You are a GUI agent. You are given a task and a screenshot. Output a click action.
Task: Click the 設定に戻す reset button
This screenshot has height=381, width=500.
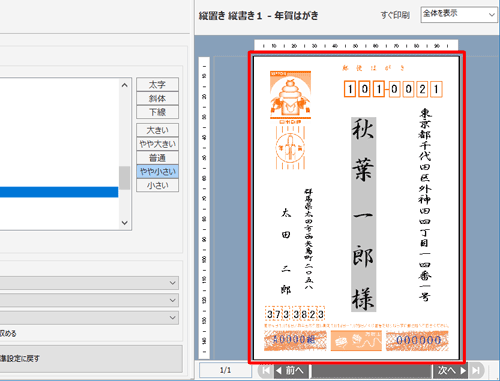click(91, 359)
